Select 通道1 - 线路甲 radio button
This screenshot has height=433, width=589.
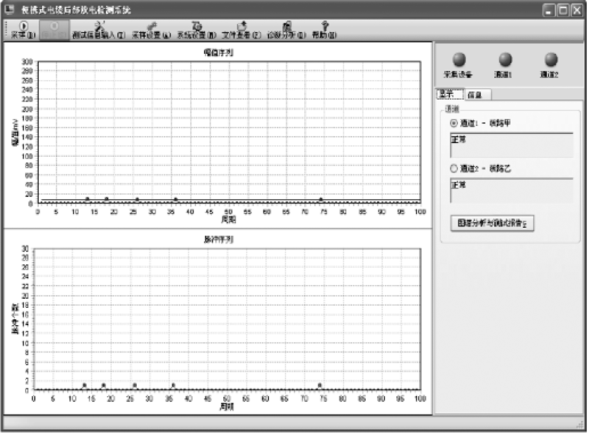point(454,123)
